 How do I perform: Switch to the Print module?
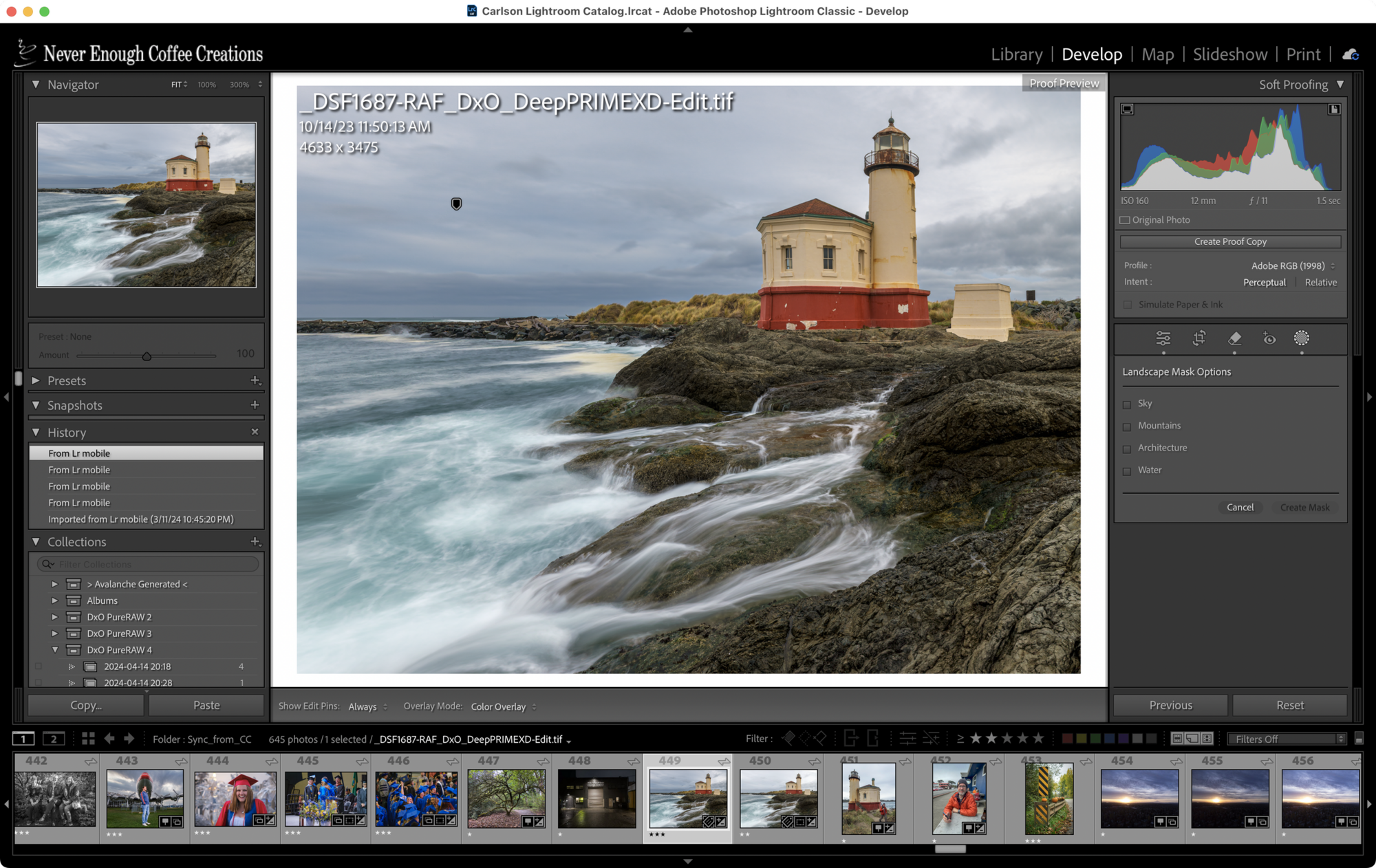[x=1303, y=54]
